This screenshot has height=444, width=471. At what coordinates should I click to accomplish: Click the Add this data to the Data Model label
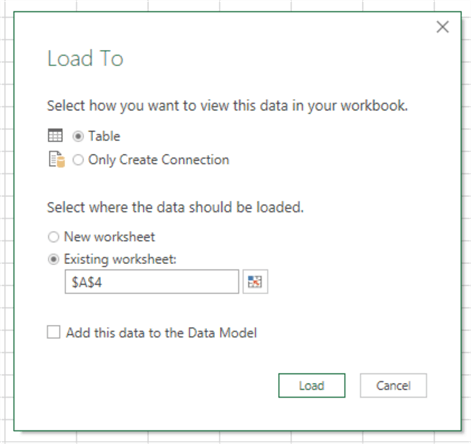click(161, 333)
